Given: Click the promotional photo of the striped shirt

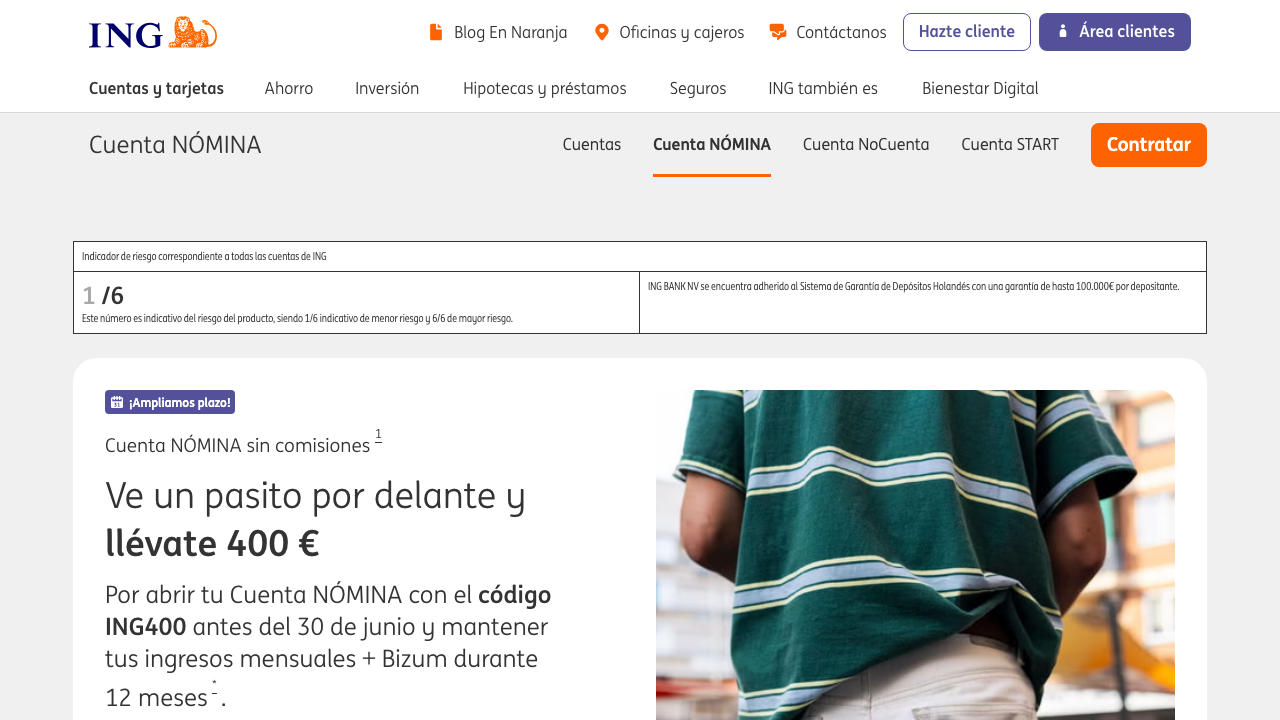Looking at the screenshot, I should 915,555.
